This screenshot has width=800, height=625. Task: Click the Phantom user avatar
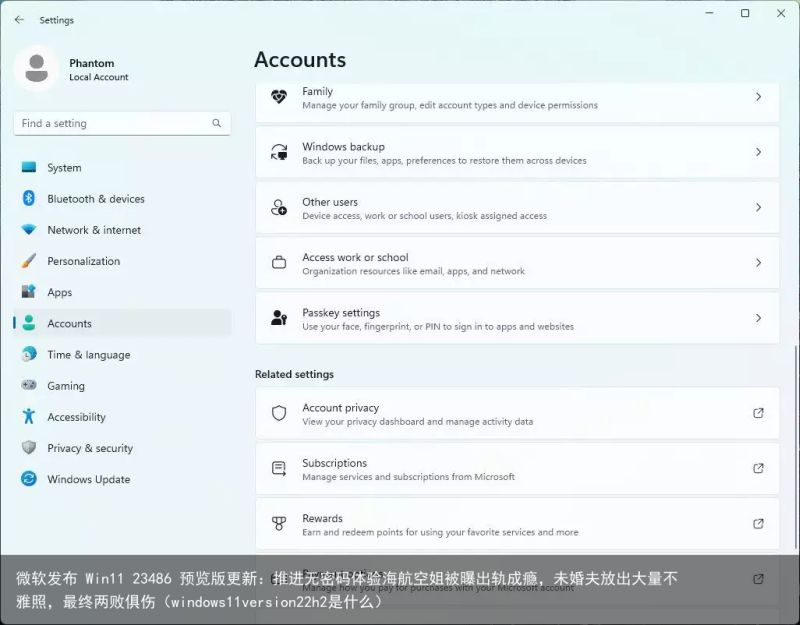pos(36,69)
